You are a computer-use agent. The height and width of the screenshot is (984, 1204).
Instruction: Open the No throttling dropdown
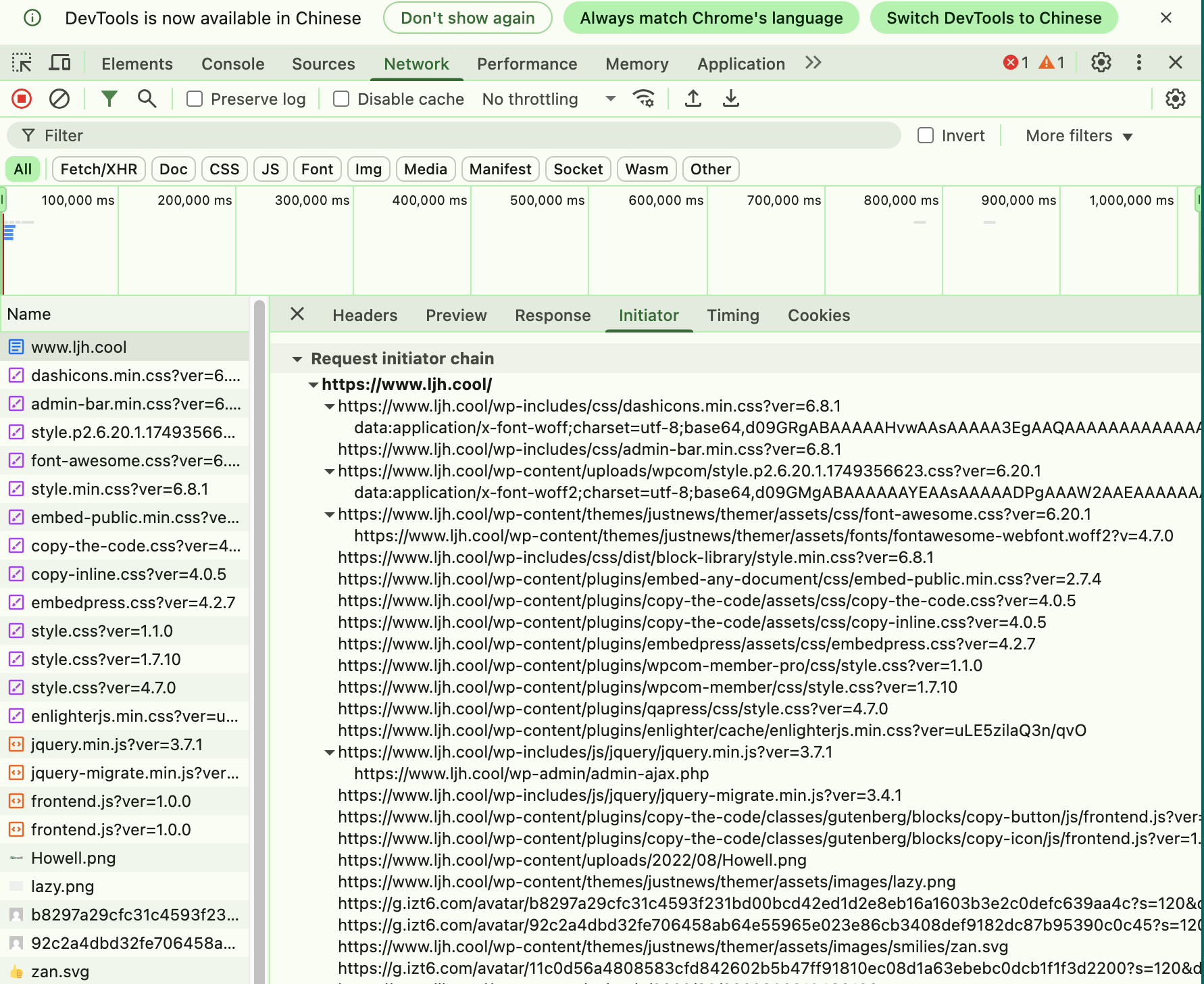click(x=549, y=99)
